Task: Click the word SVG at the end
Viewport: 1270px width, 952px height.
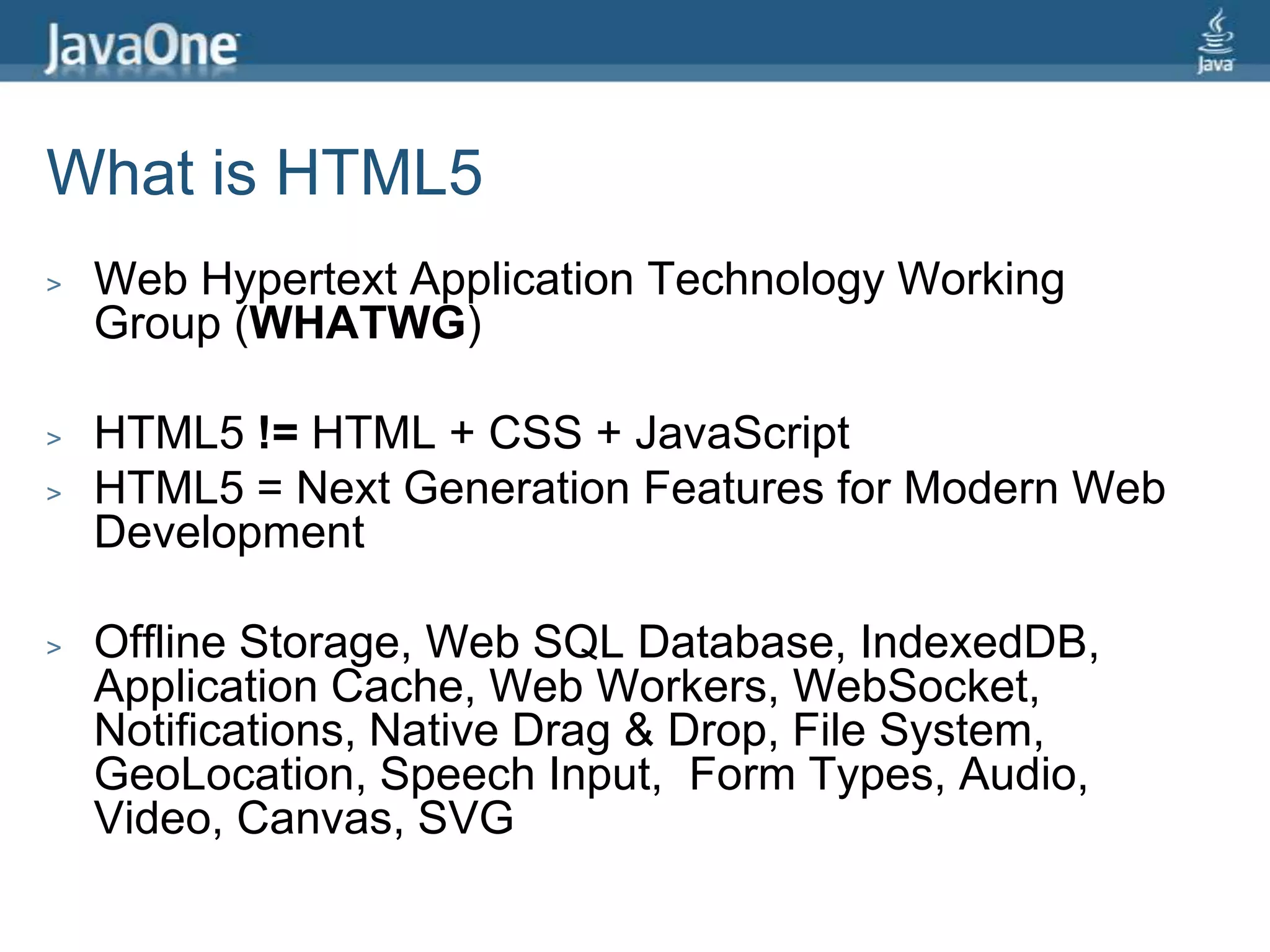Action: [x=465, y=818]
